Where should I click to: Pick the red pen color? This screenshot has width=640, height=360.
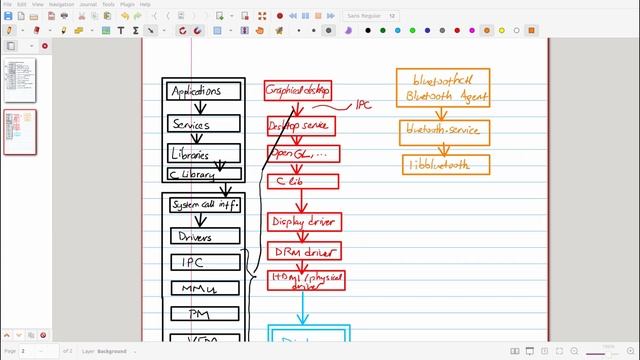pyautogui.click(x=457, y=30)
